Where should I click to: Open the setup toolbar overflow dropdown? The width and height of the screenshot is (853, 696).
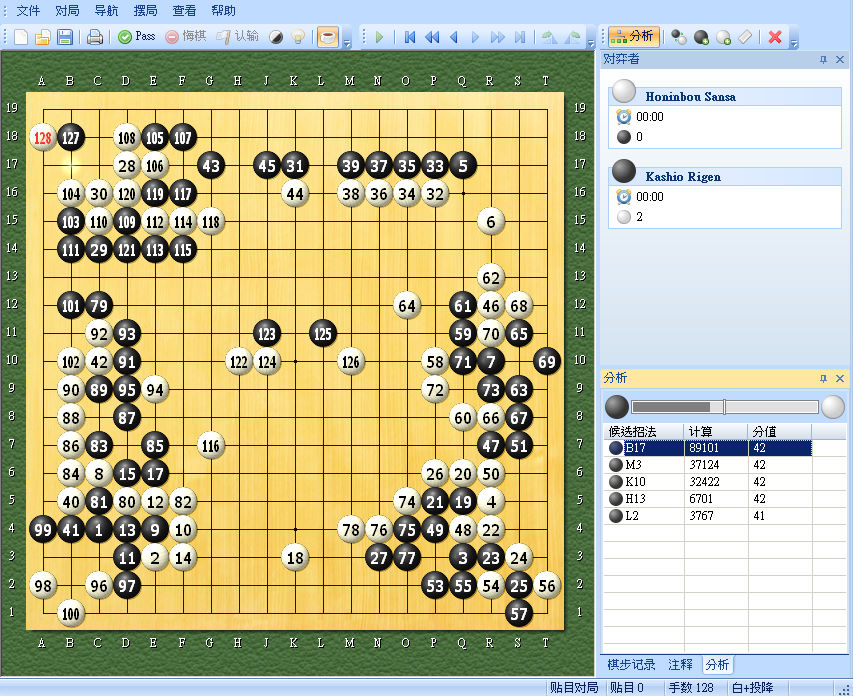[794, 41]
